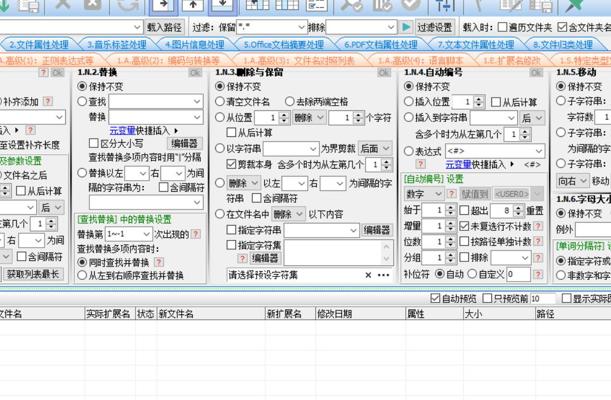611x400 pixels.
Task: Increase 始于 start number stepper
Action: click(x=451, y=207)
